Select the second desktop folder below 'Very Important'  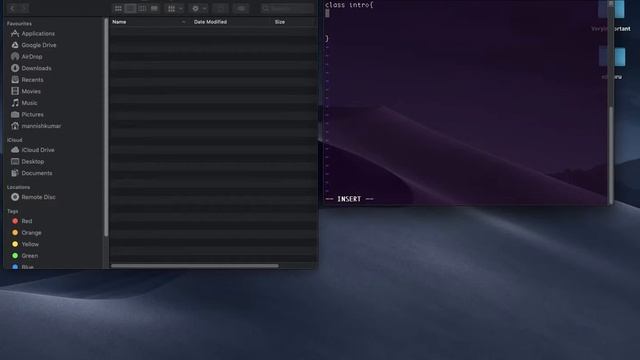pyautogui.click(x=612, y=63)
